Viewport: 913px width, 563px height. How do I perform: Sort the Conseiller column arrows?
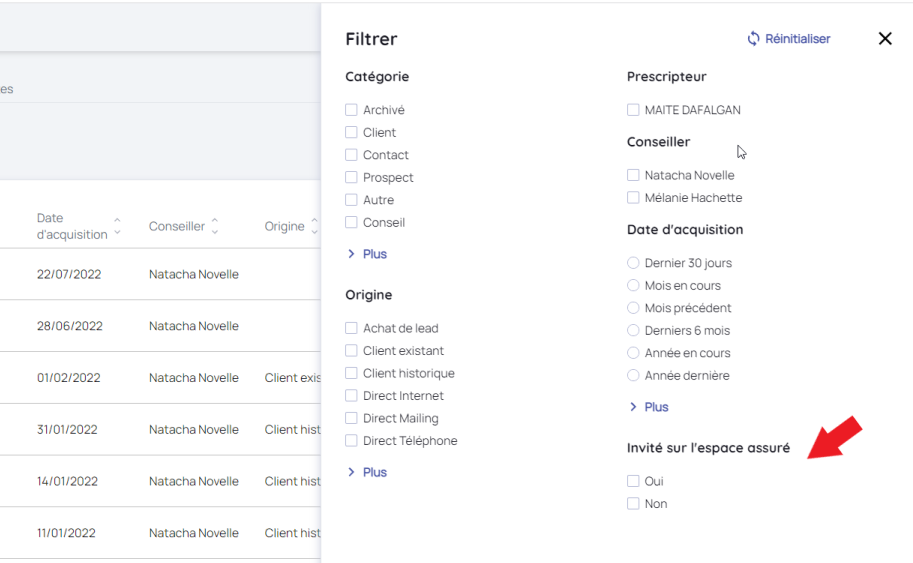(x=215, y=227)
